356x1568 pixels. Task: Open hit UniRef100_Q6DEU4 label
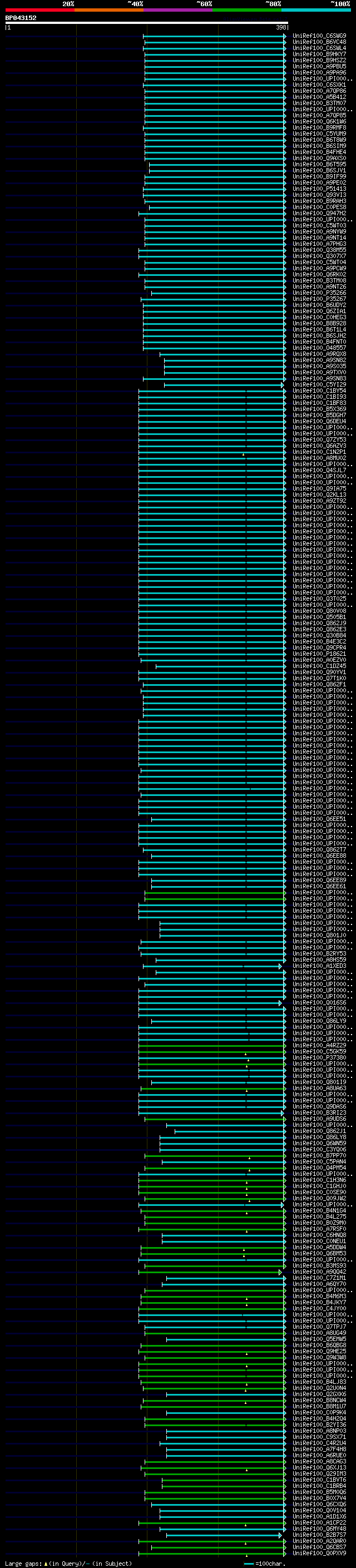(x=319, y=421)
